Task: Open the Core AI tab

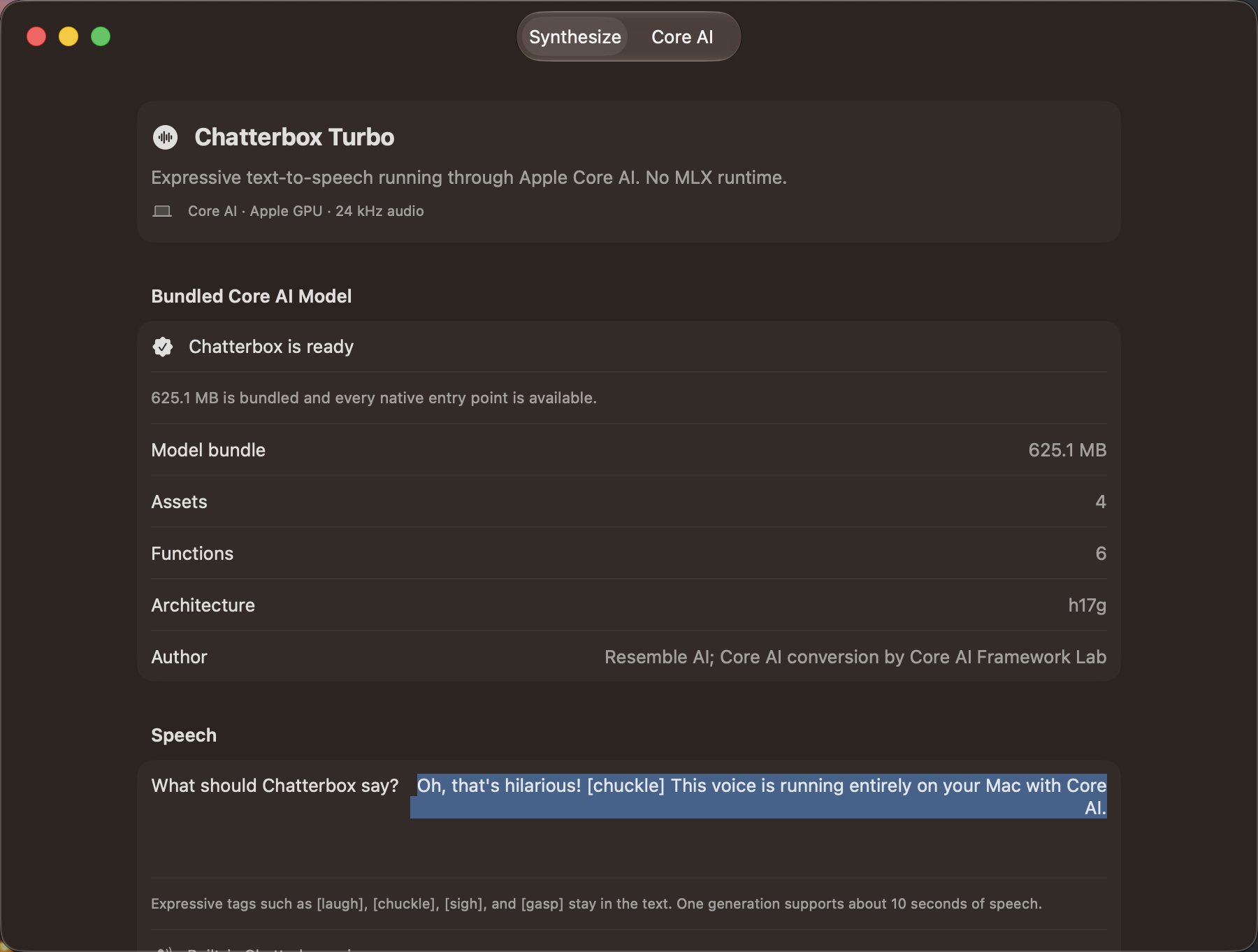Action: click(x=682, y=37)
